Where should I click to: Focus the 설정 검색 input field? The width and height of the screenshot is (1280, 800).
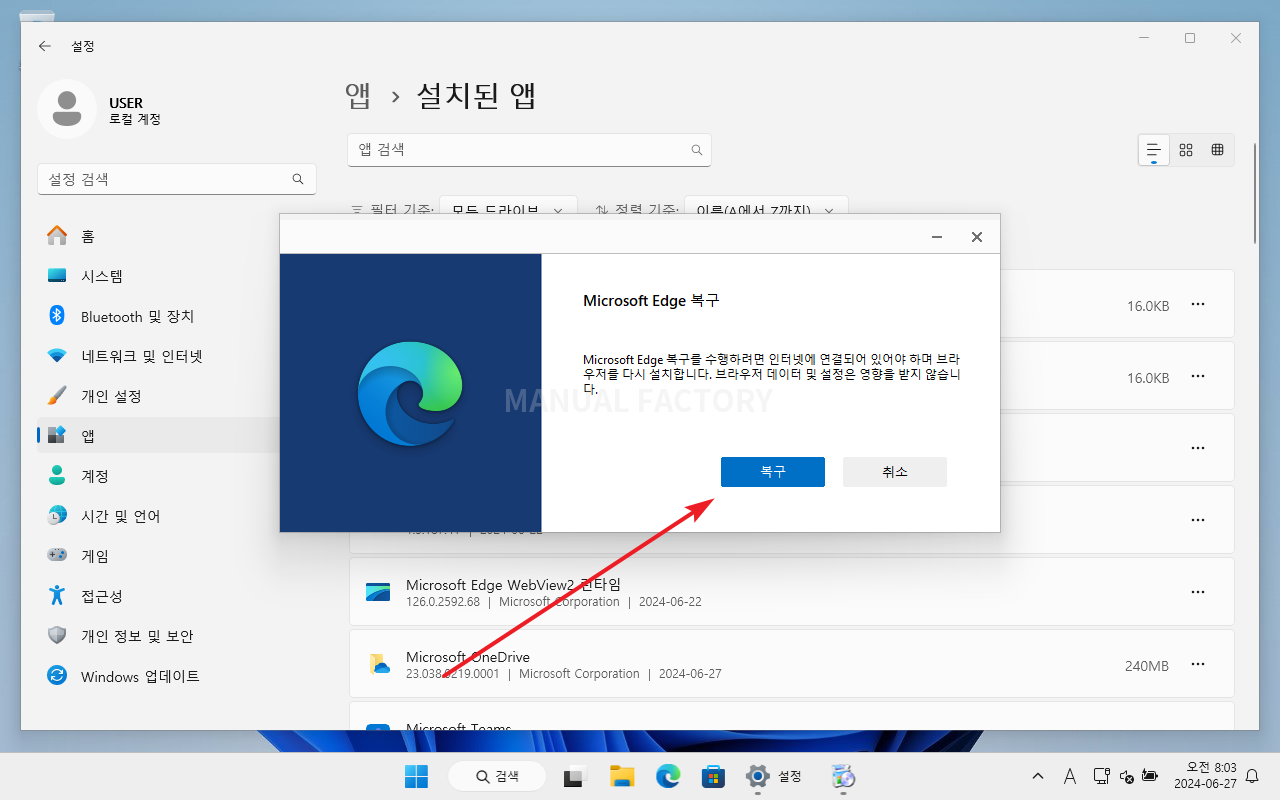pyautogui.click(x=177, y=180)
